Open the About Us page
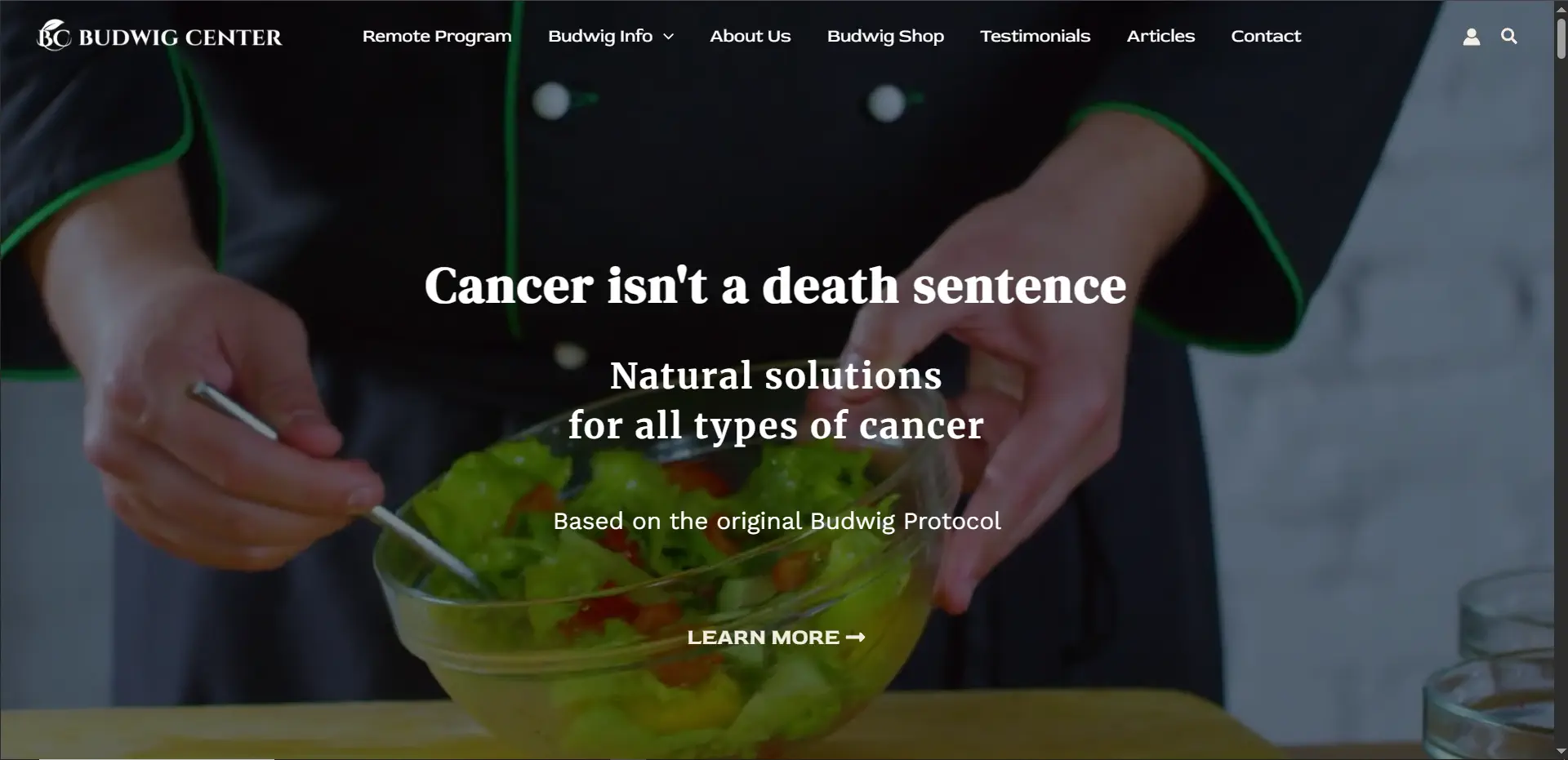Viewport: 1568px width, 760px height. (x=750, y=36)
